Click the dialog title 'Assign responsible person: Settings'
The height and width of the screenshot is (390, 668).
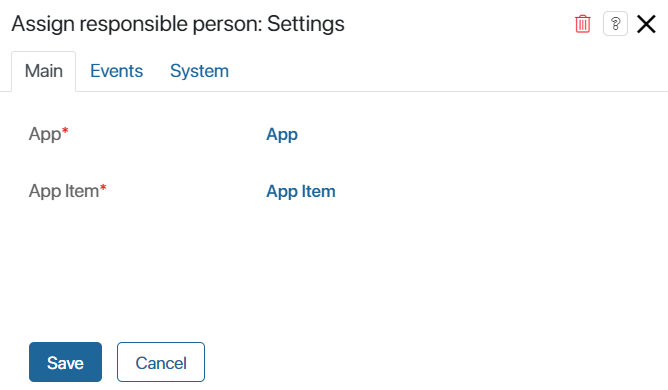click(x=178, y=24)
